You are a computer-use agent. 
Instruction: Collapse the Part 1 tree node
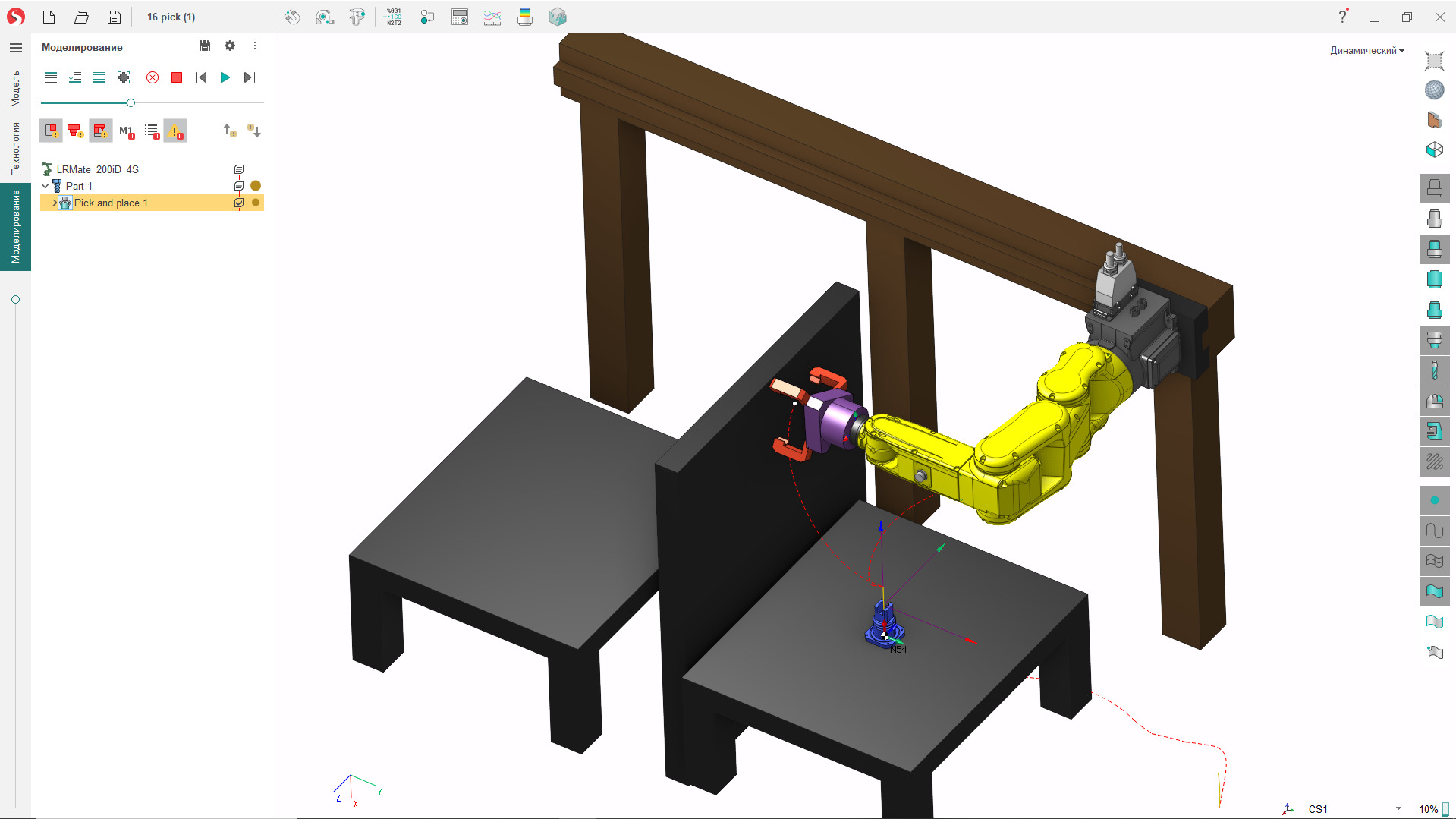coord(46,186)
